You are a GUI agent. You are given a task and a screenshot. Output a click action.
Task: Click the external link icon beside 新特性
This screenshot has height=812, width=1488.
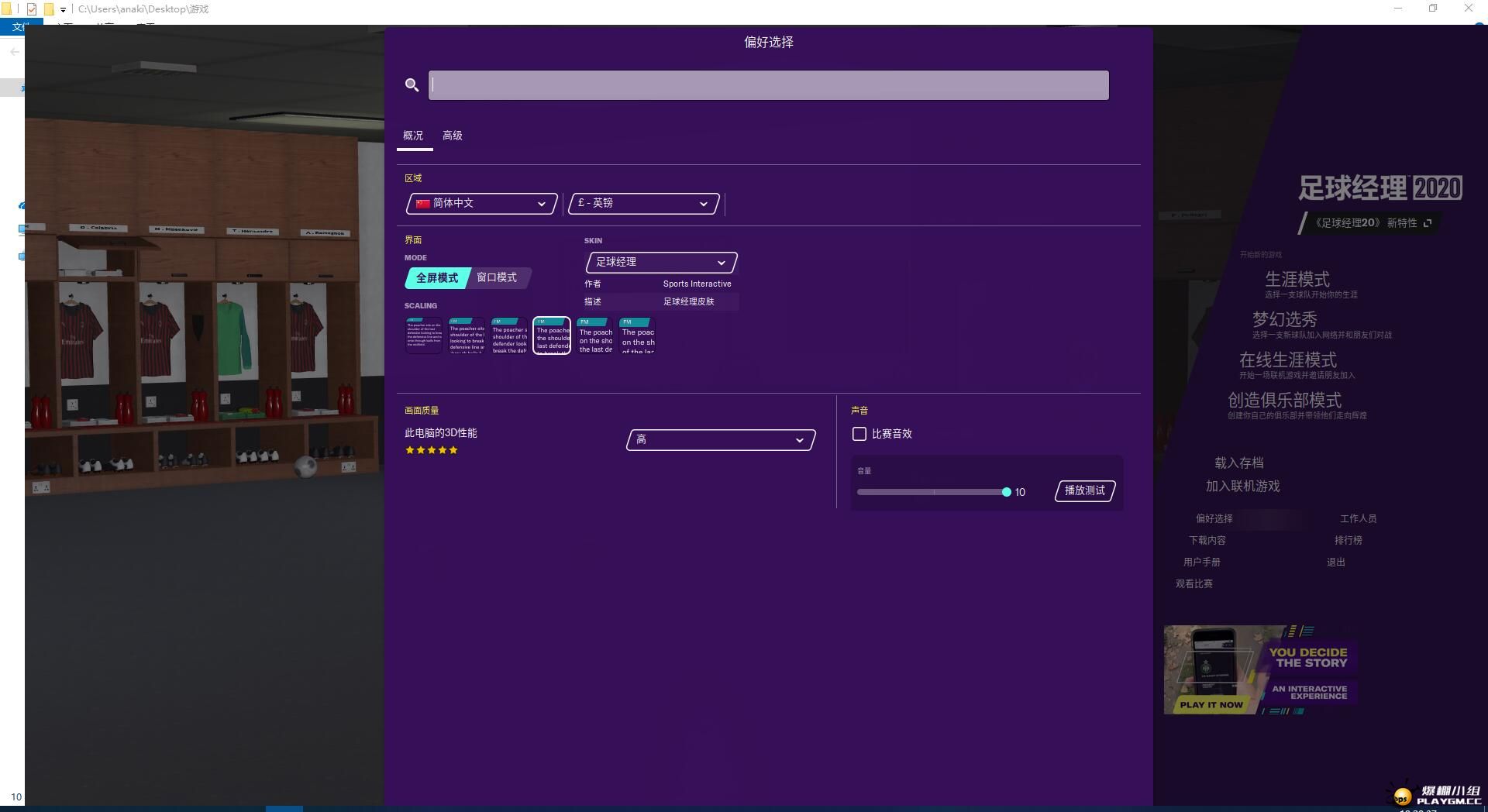click(1428, 223)
